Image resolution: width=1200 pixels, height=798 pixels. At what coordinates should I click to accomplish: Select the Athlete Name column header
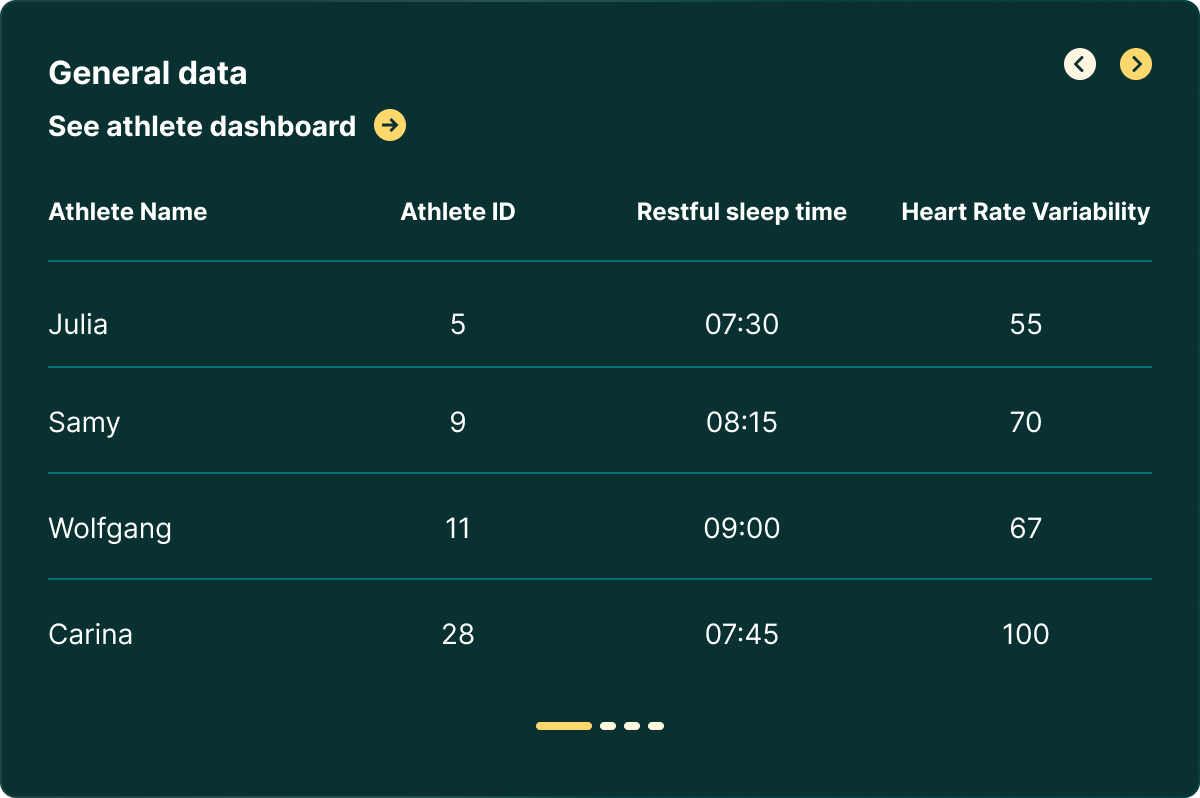click(x=128, y=212)
